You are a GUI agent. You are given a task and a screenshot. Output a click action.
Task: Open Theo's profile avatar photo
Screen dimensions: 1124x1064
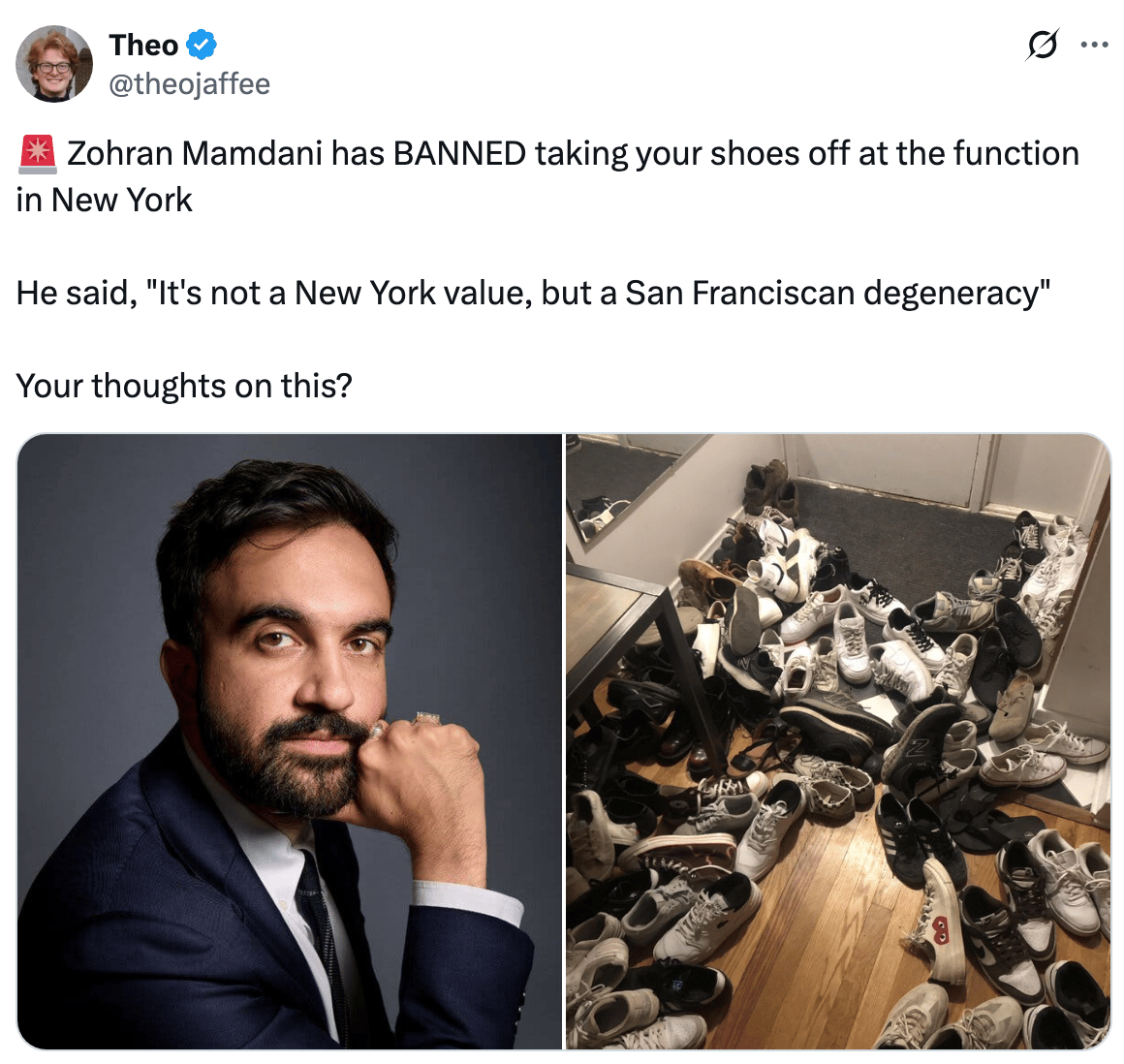click(x=53, y=64)
